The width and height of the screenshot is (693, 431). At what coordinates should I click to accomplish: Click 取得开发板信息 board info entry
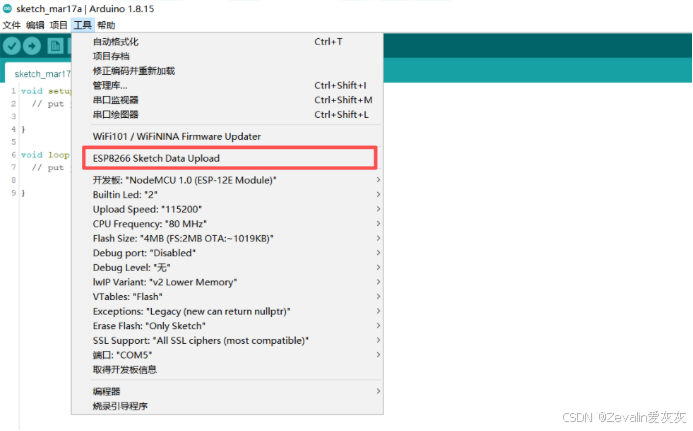coord(227,370)
